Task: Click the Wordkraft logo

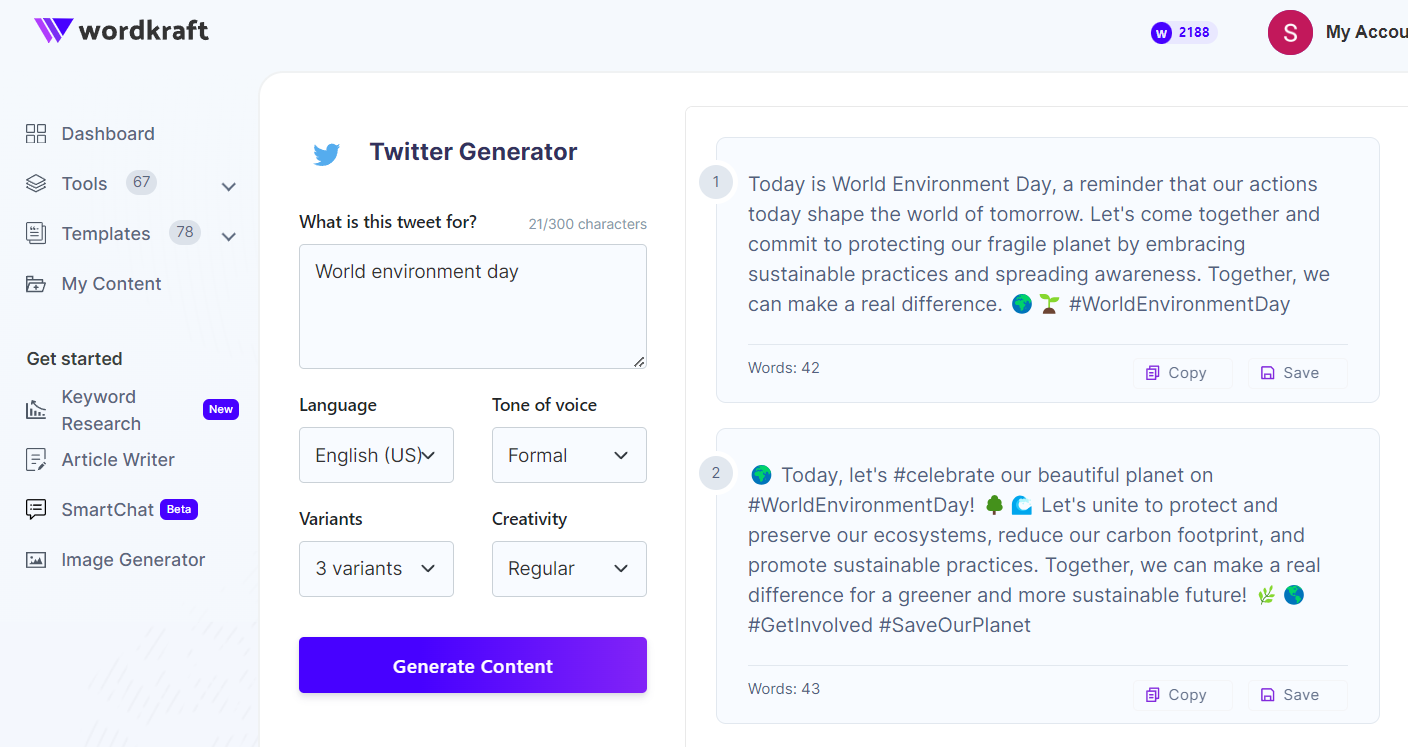Action: [120, 31]
